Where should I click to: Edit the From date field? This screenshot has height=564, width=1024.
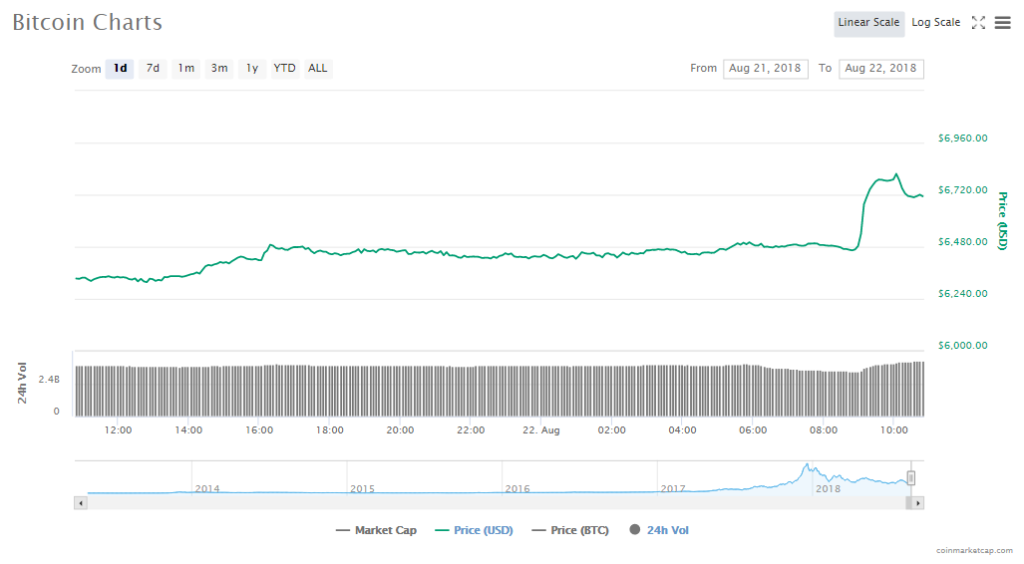point(765,69)
